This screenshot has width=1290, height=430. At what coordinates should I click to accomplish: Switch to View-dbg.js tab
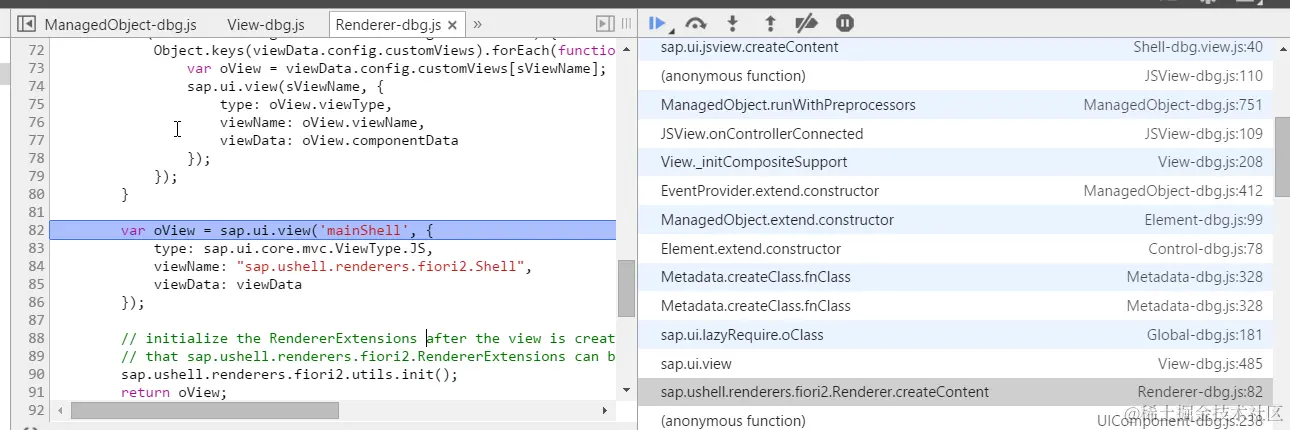tap(266, 24)
